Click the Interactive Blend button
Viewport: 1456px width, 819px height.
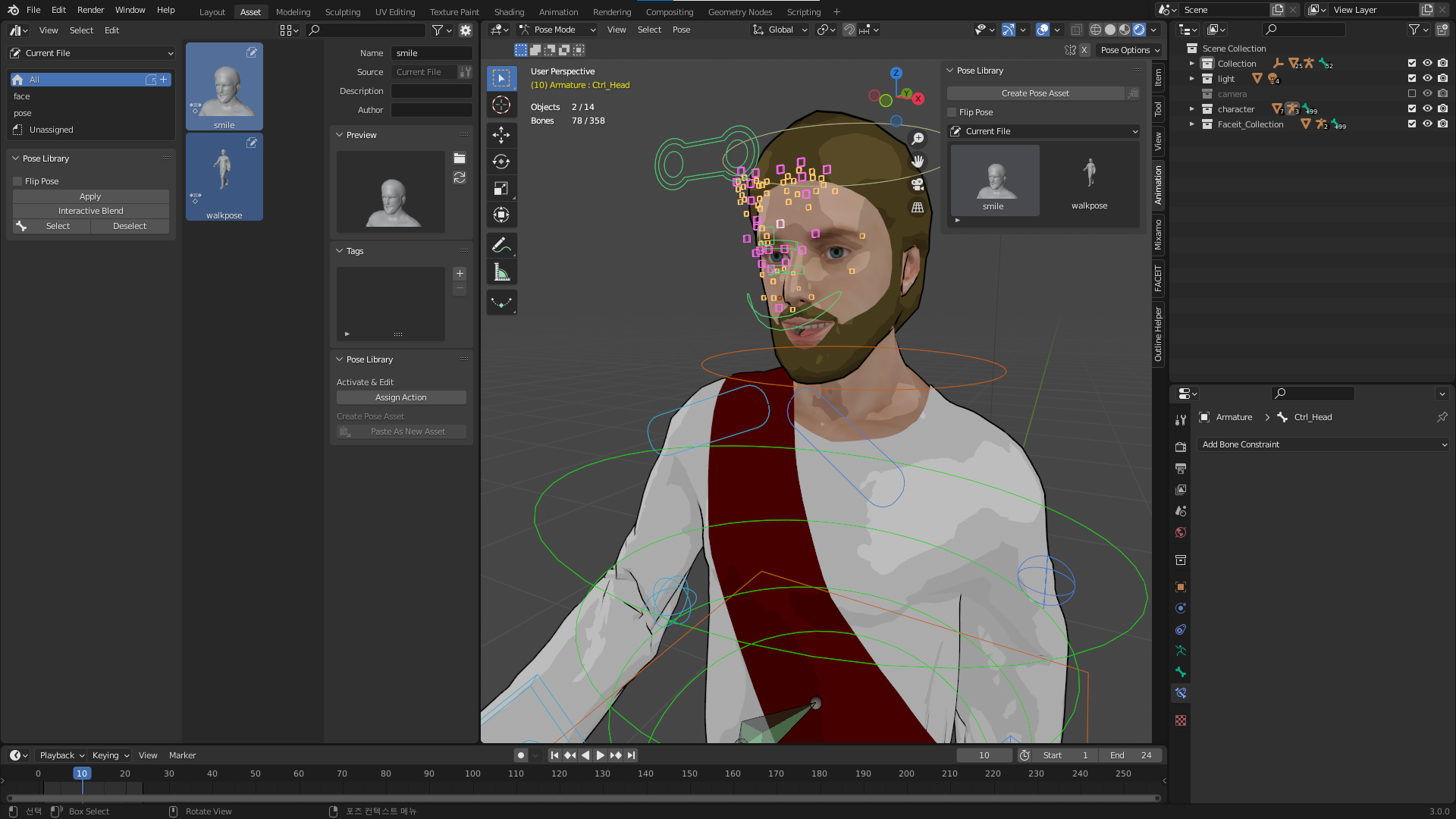[x=91, y=211]
